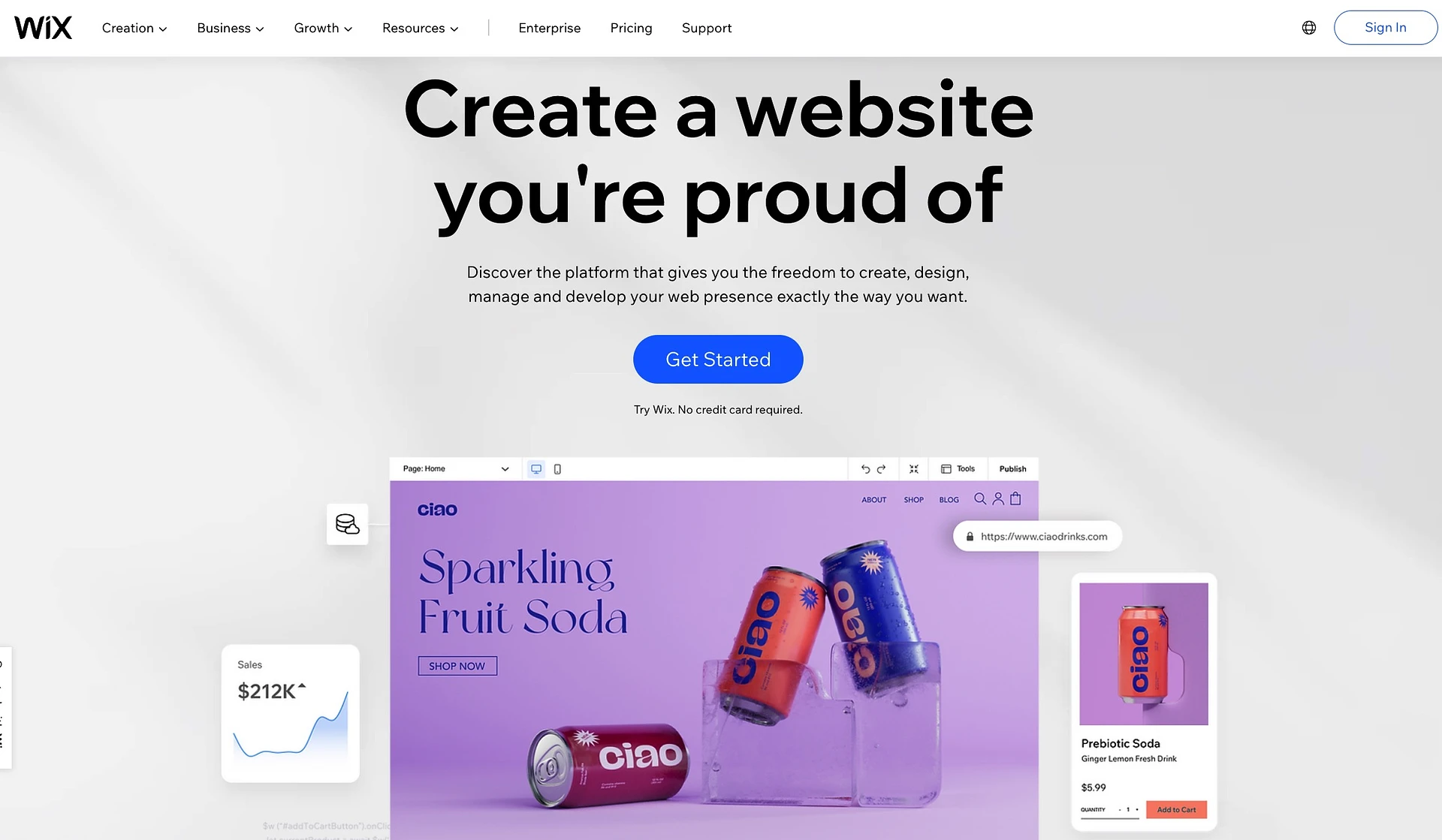1442x840 pixels.
Task: Click the Get Started button
Action: point(718,359)
